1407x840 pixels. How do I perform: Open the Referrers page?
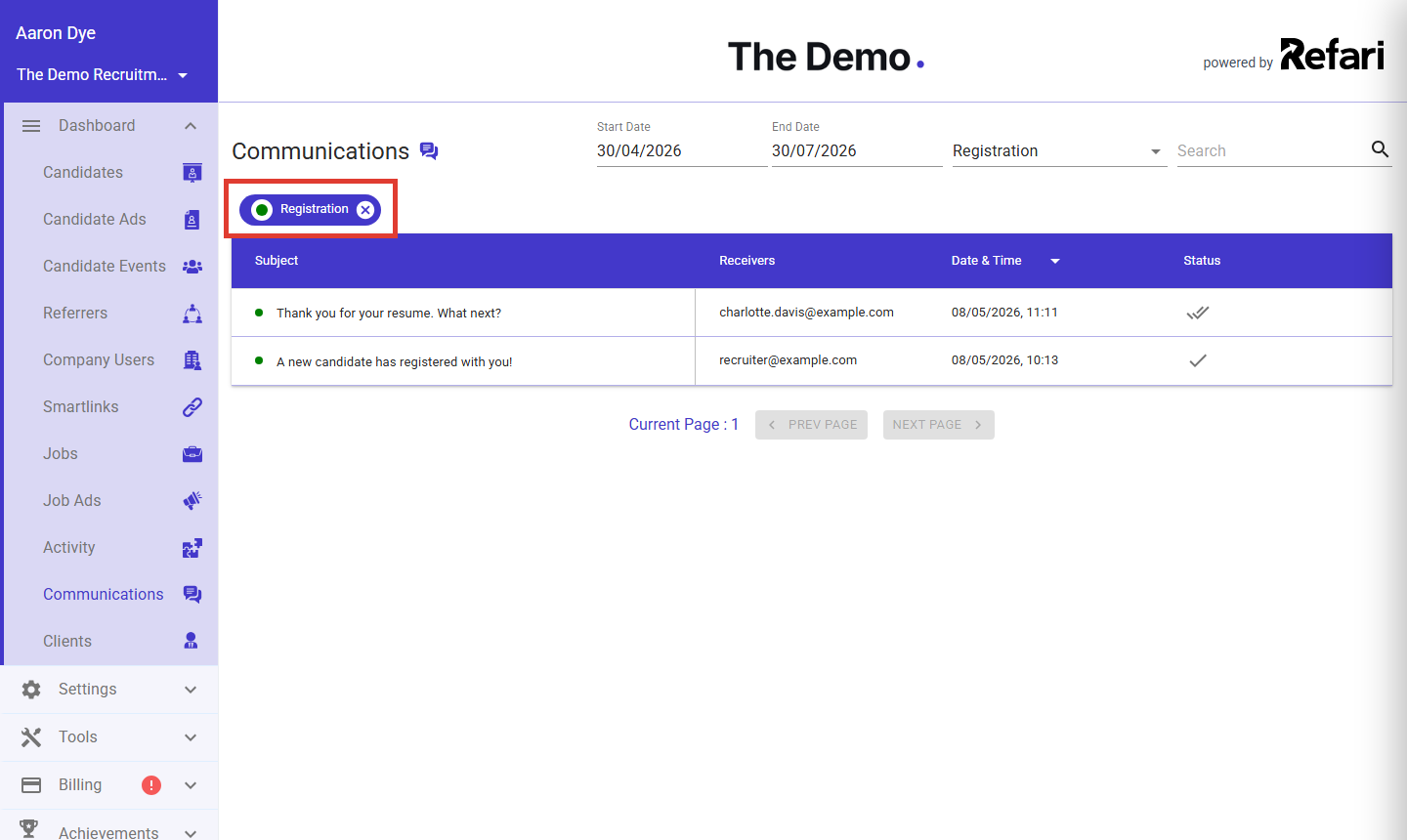click(x=75, y=314)
